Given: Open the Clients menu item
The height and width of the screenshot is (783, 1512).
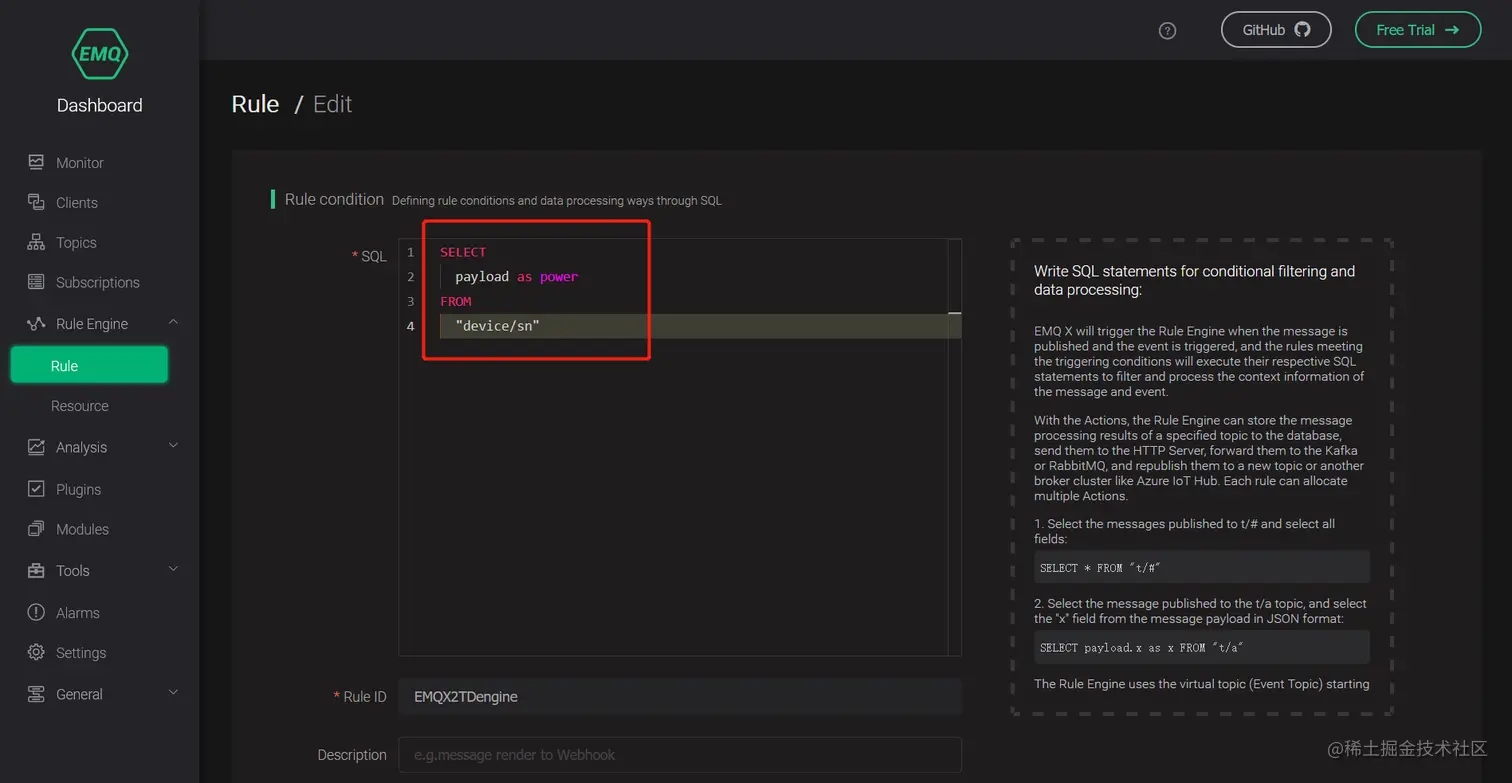Looking at the screenshot, I should [77, 203].
